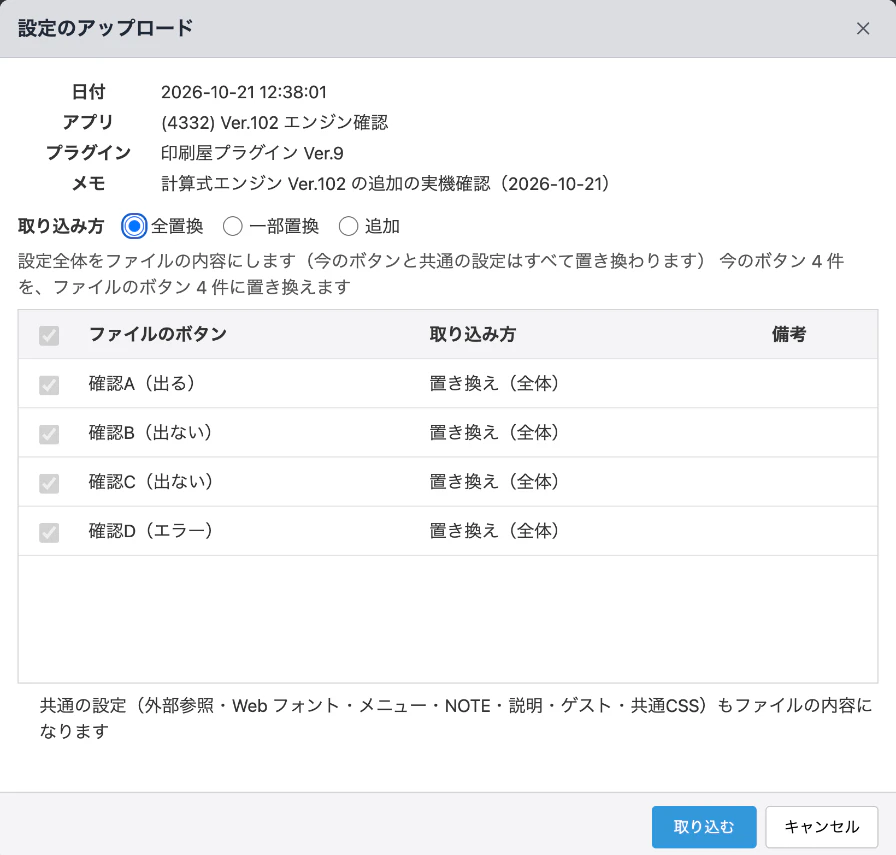This screenshot has height=855, width=896.
Task: Click the ファイルのボタン column header
Action: click(158, 334)
